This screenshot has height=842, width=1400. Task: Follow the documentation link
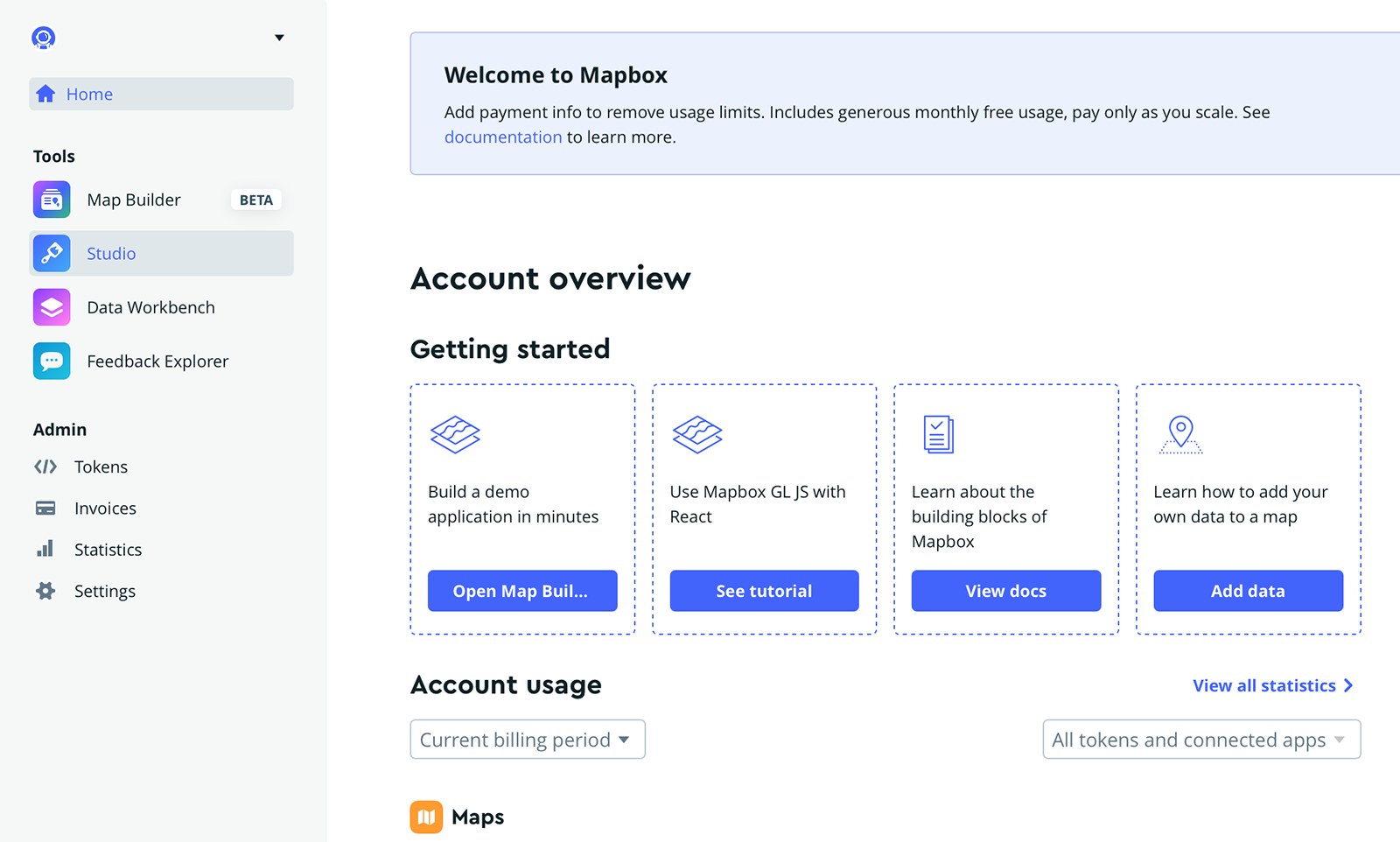(503, 137)
